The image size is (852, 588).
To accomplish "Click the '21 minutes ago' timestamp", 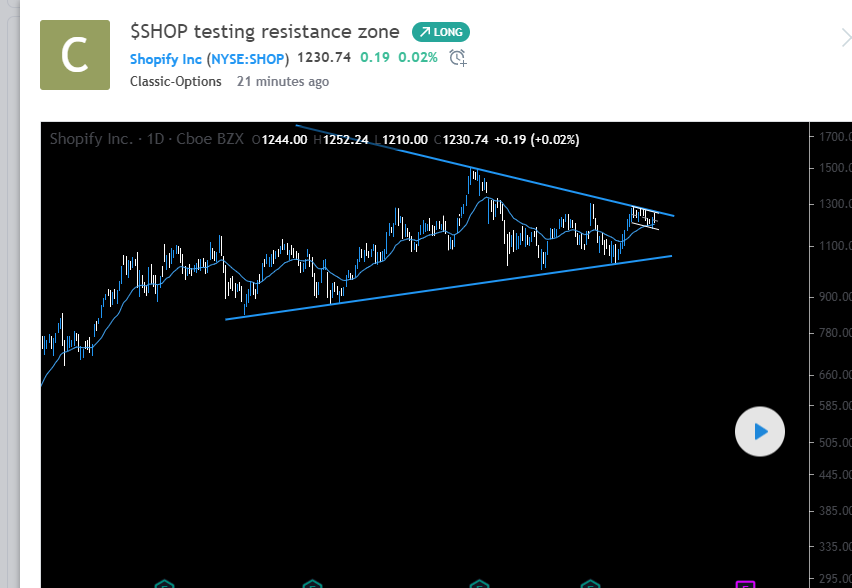I will point(283,82).
